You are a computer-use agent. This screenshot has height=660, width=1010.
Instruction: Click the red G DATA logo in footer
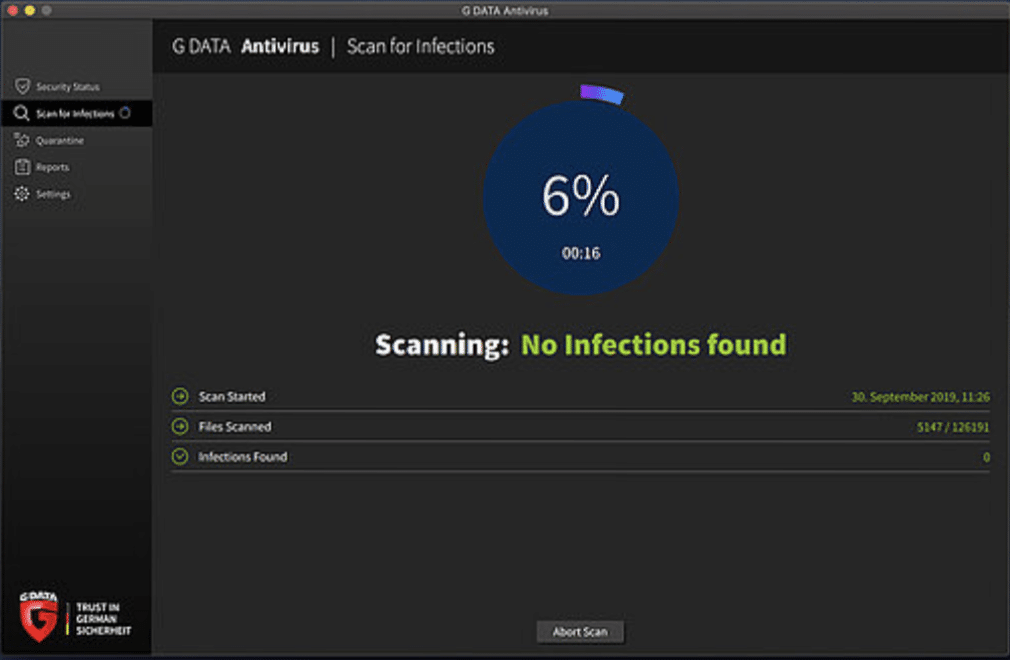(x=38, y=616)
